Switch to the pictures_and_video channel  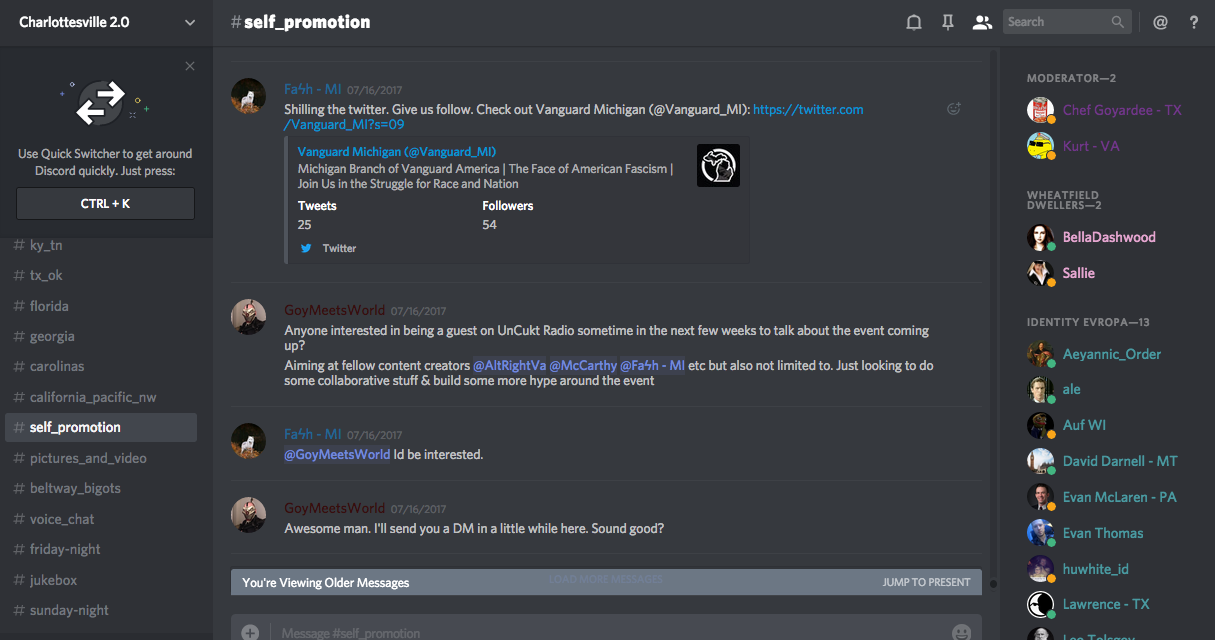pyautogui.click(x=88, y=458)
